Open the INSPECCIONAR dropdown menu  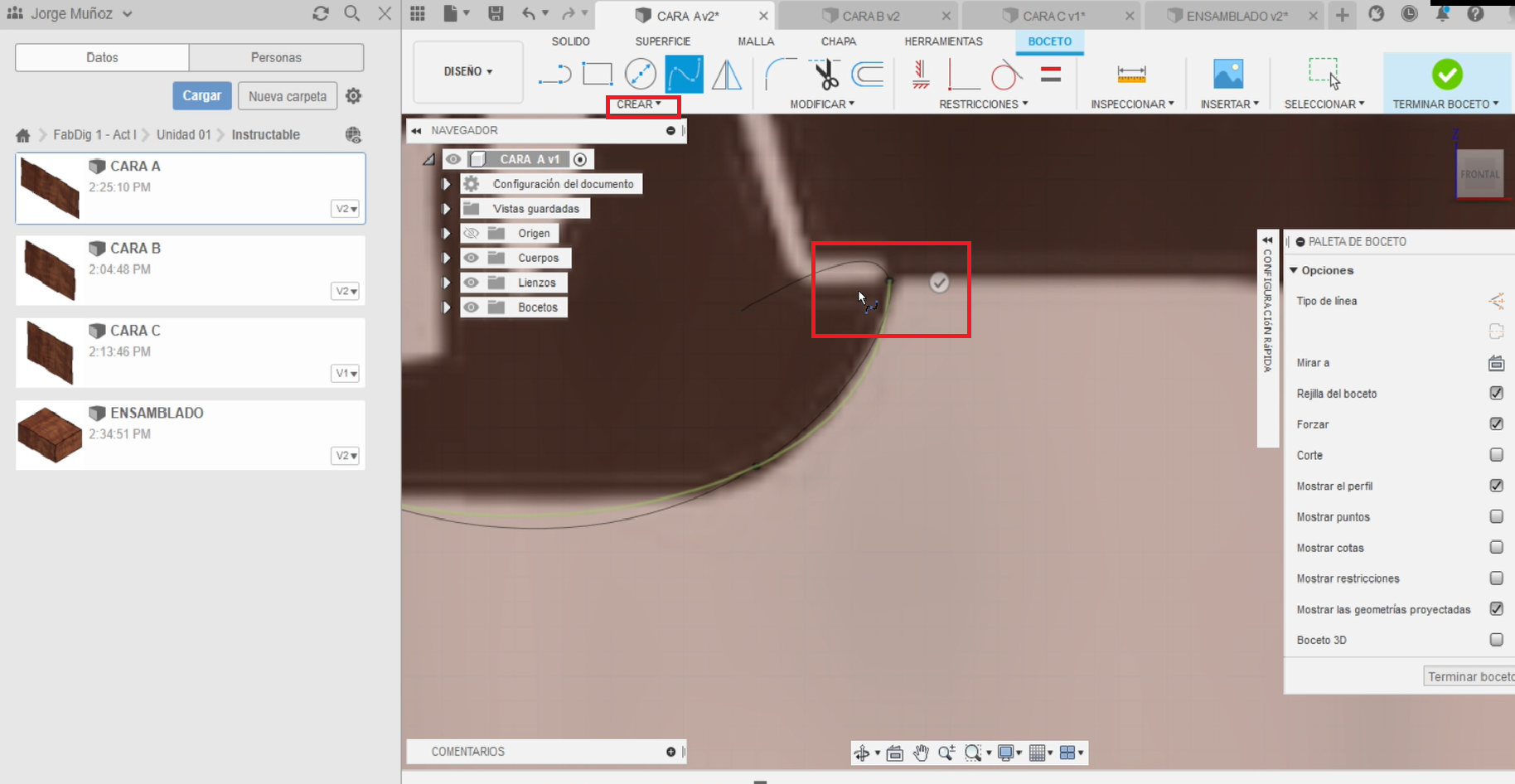(x=1132, y=104)
